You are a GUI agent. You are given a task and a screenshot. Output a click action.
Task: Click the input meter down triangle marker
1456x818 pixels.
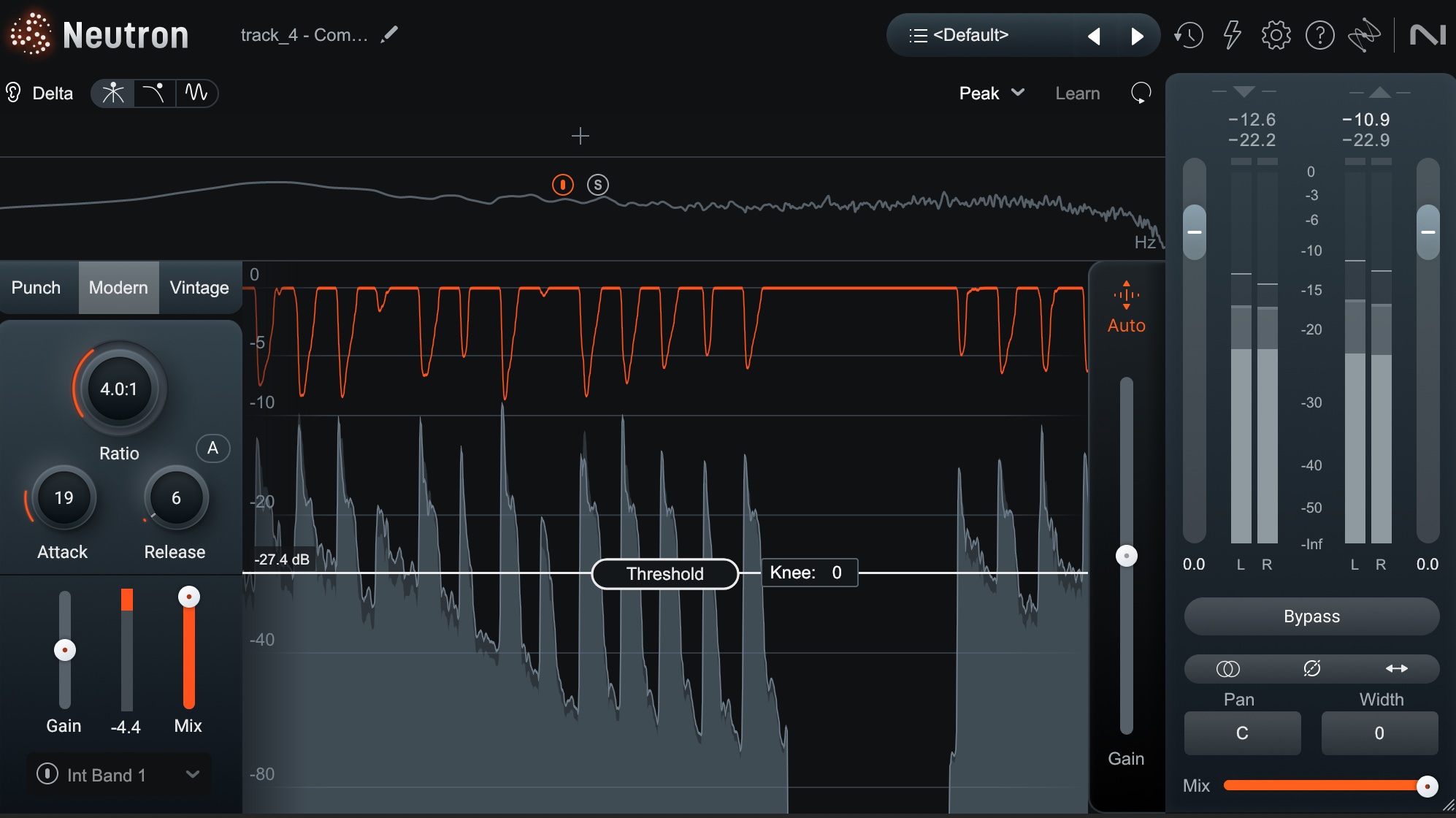[1244, 91]
